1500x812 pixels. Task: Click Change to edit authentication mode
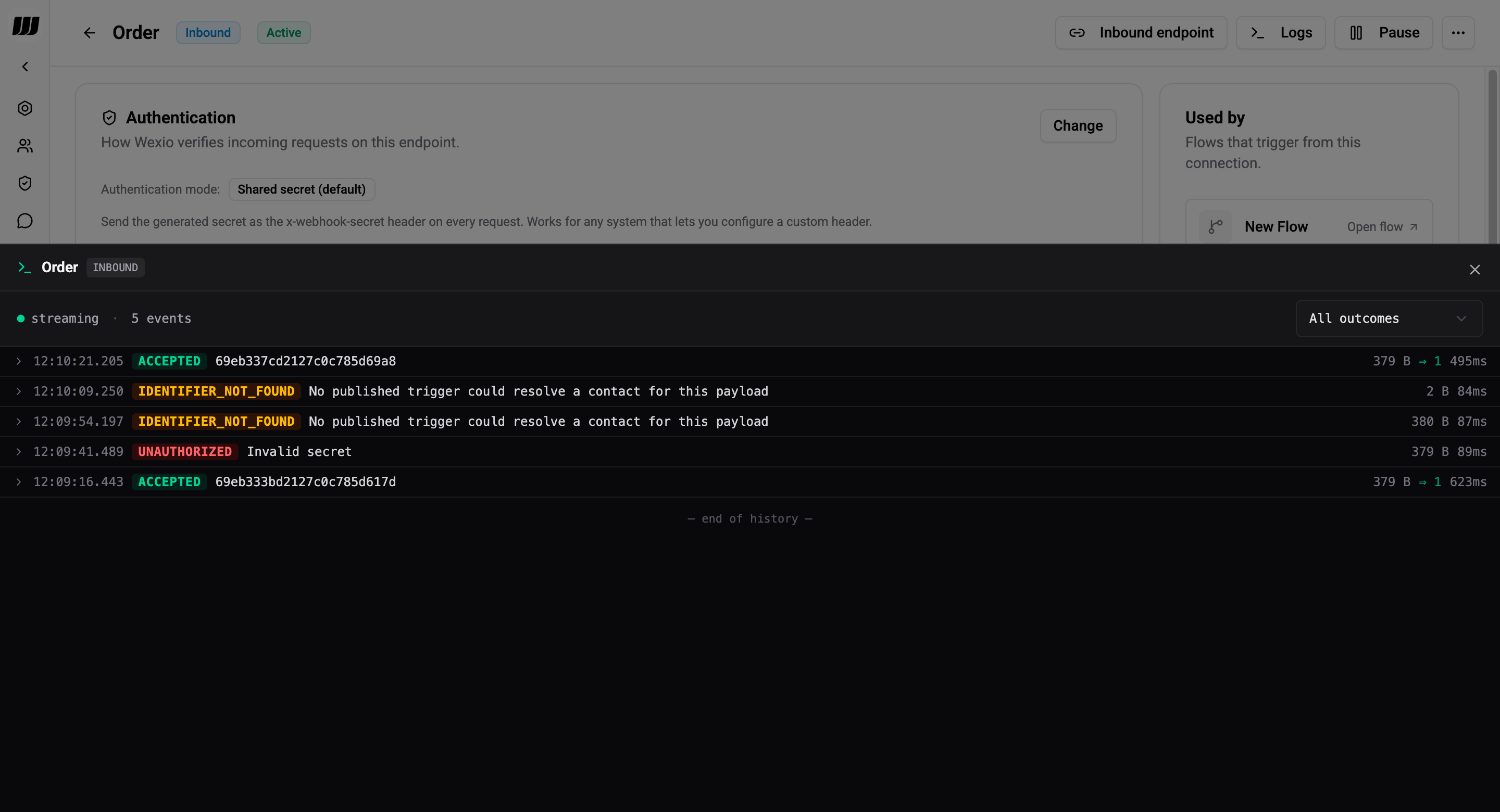[x=1077, y=126]
